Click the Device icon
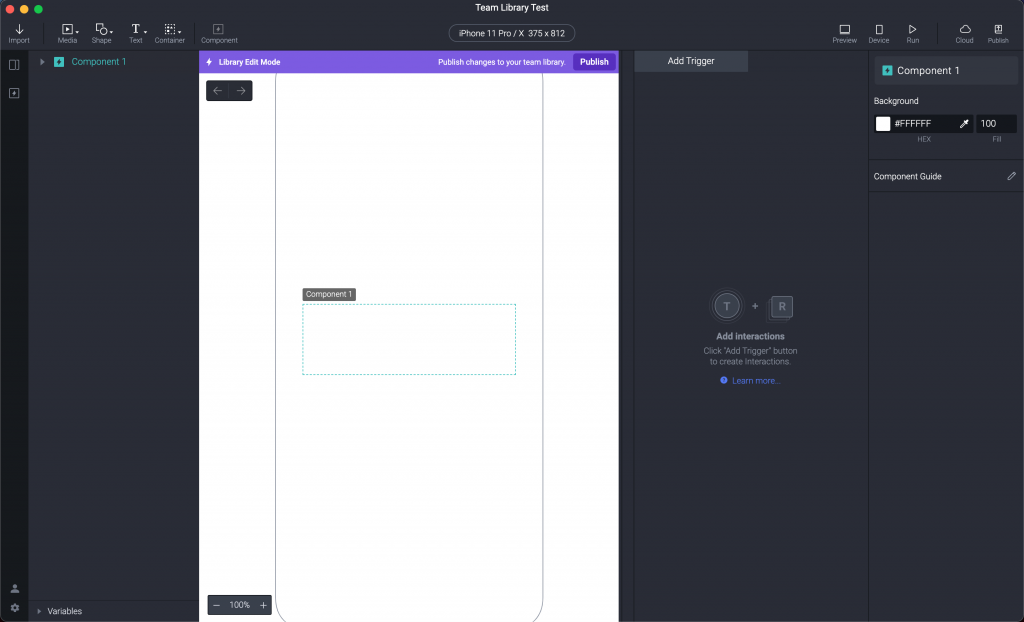1024x622 pixels. click(x=878, y=33)
